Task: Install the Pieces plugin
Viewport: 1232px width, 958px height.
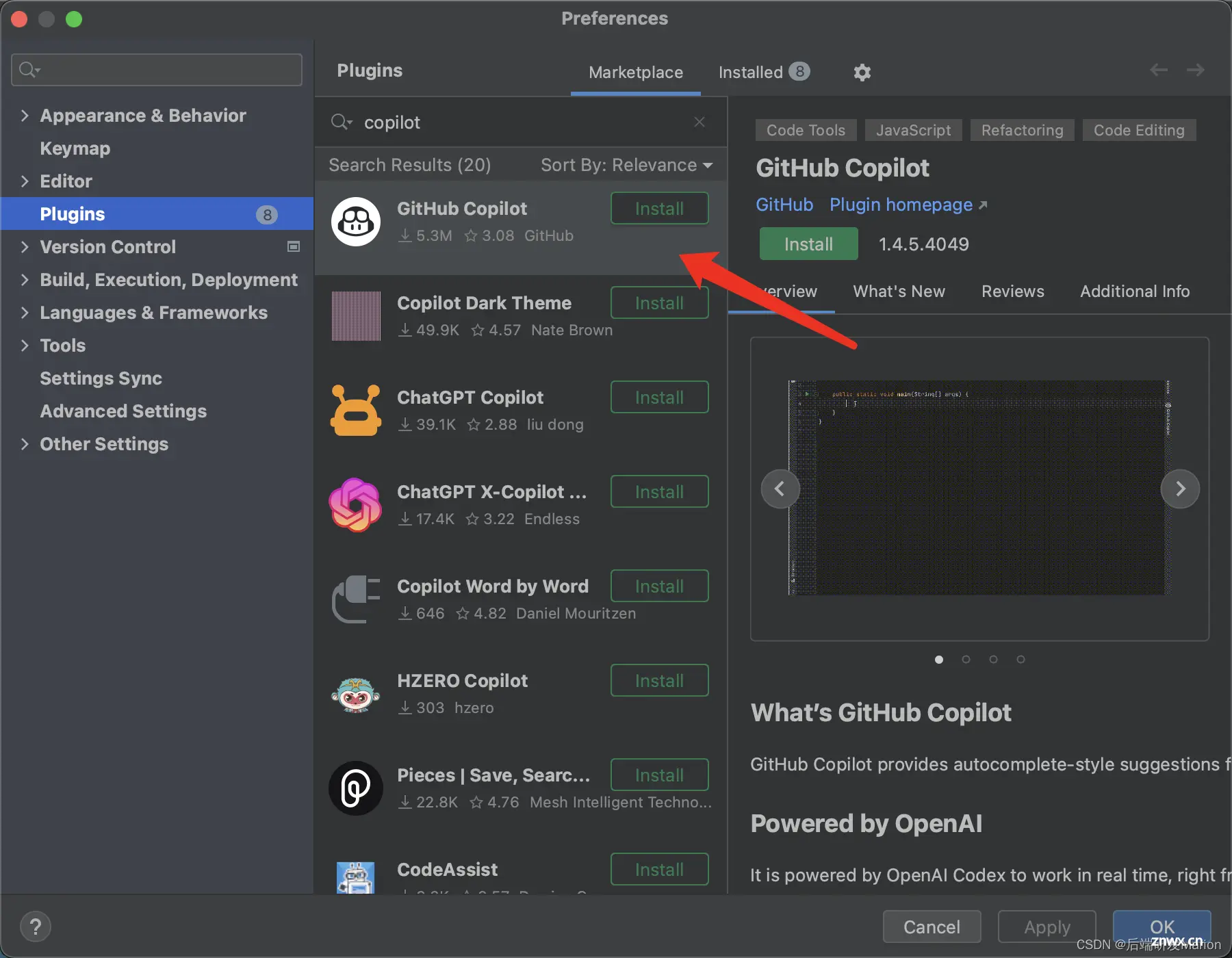Action: coord(659,775)
